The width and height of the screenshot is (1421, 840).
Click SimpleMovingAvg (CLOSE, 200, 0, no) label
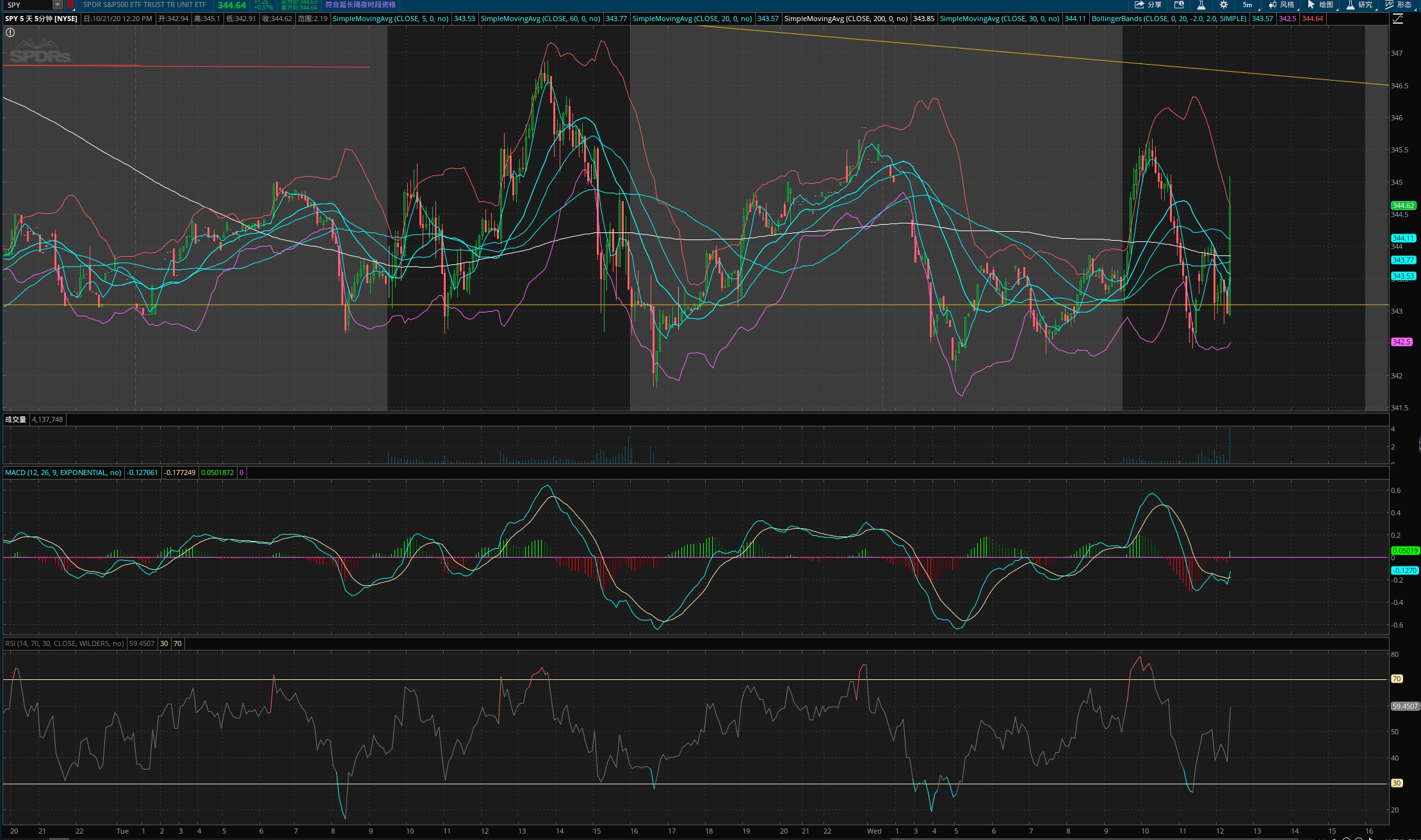click(846, 19)
